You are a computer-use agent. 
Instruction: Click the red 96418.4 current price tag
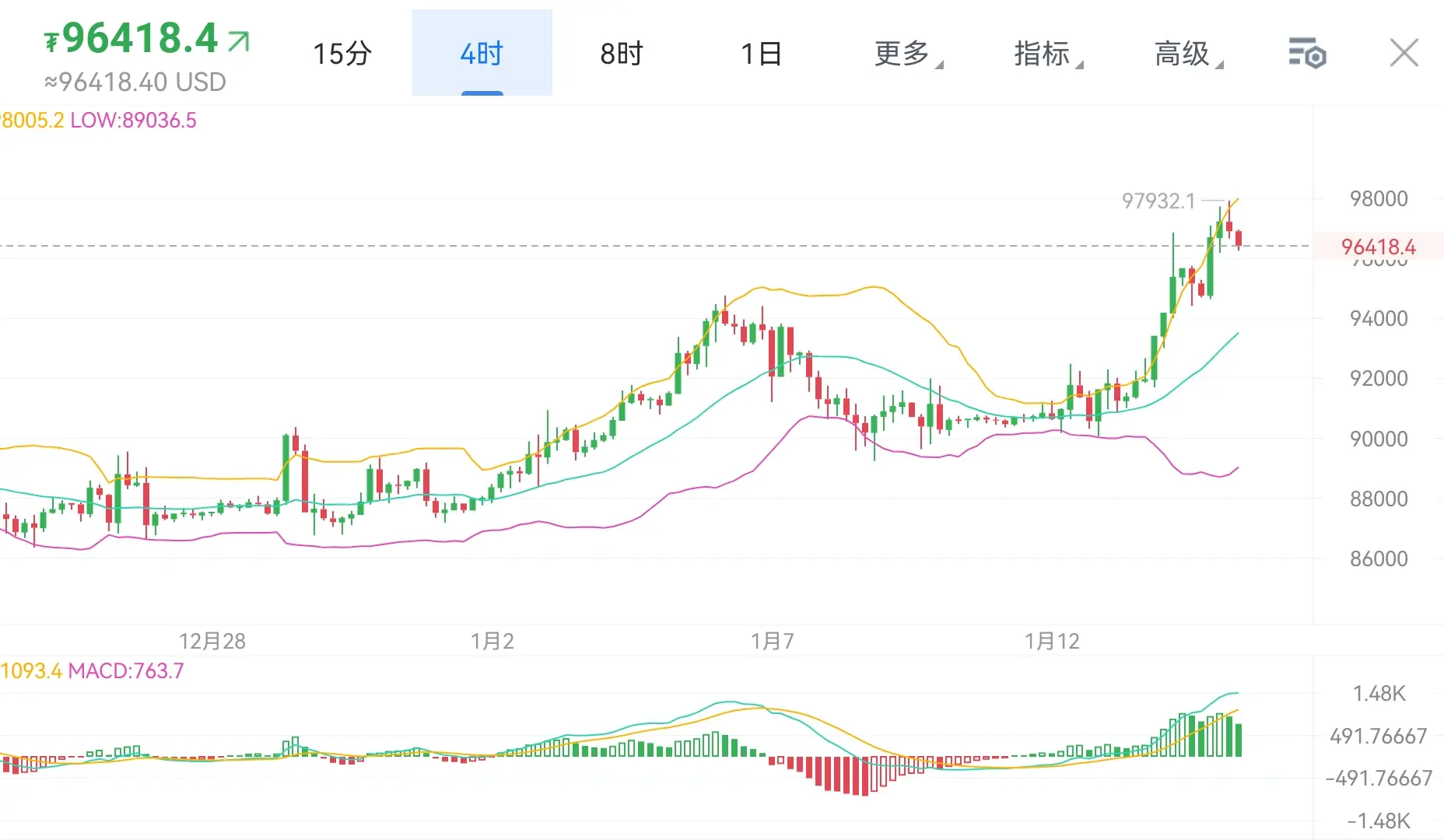(x=1378, y=247)
